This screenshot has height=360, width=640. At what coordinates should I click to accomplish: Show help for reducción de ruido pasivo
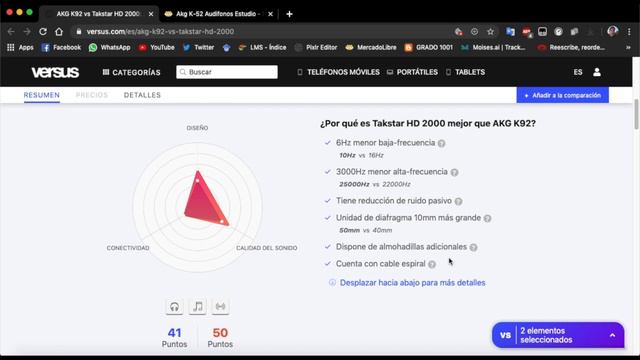458,201
